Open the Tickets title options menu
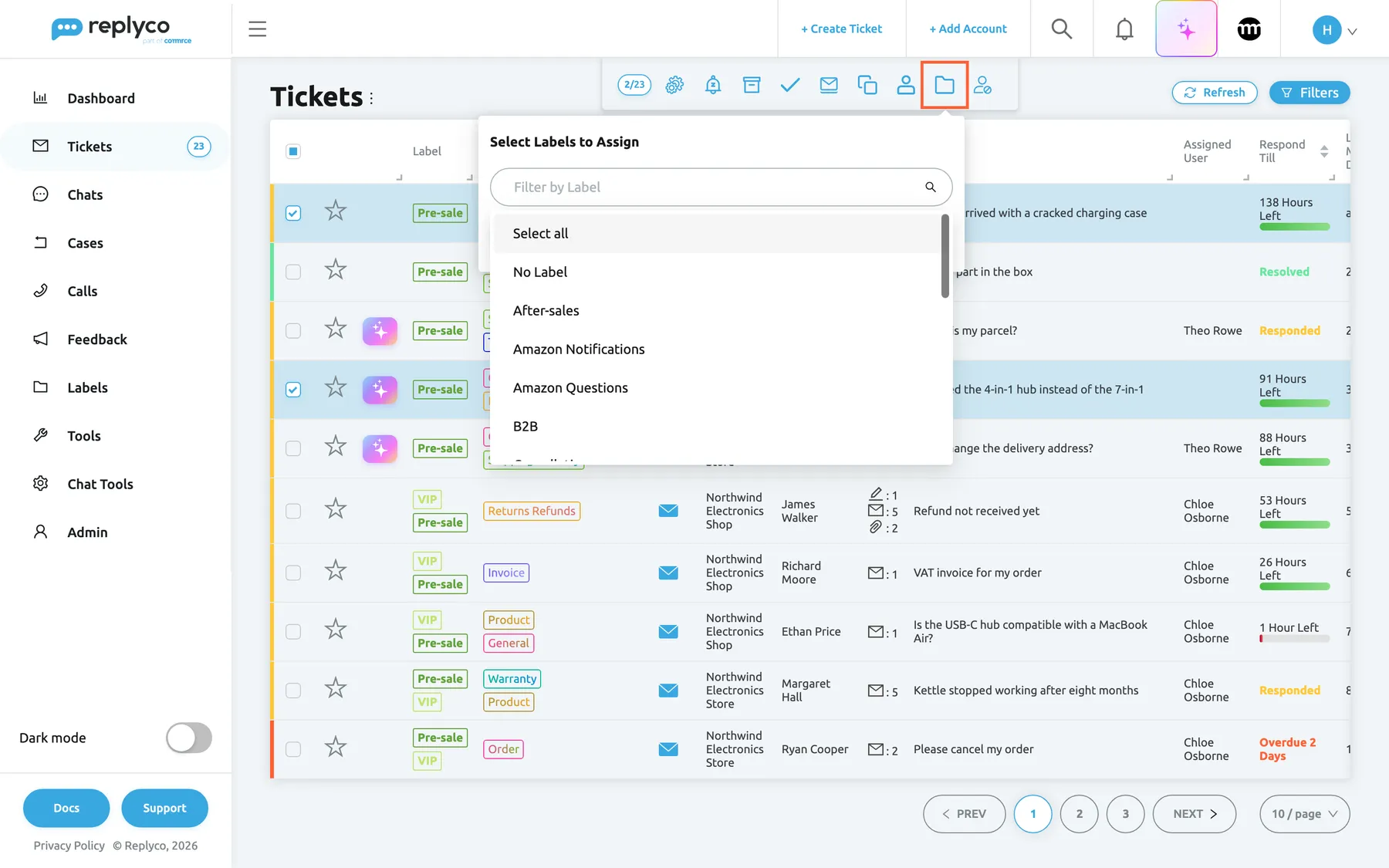 [x=371, y=98]
